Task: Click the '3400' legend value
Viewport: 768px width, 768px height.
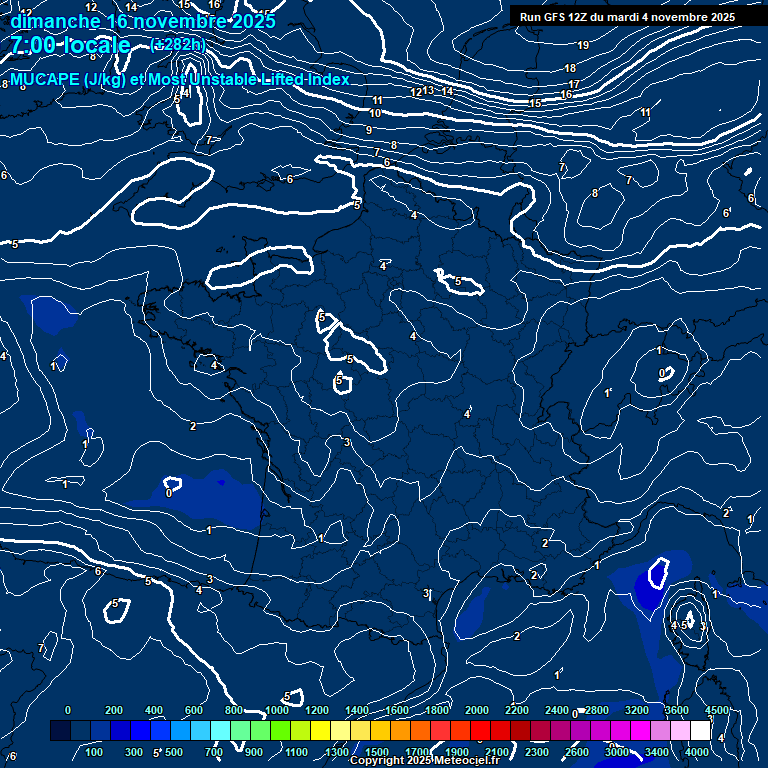Action: [657, 752]
